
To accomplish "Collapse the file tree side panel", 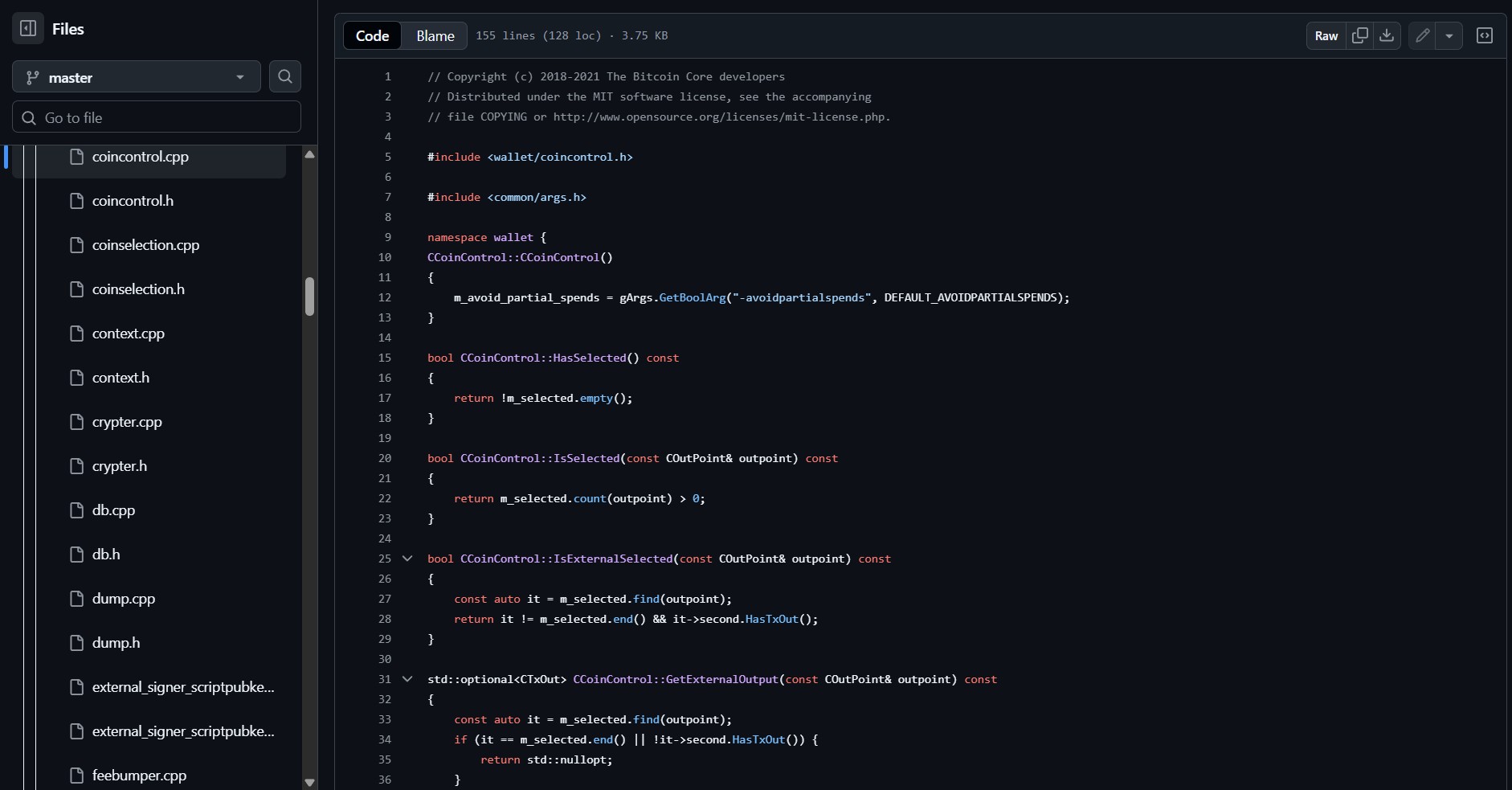I will pos(28,29).
